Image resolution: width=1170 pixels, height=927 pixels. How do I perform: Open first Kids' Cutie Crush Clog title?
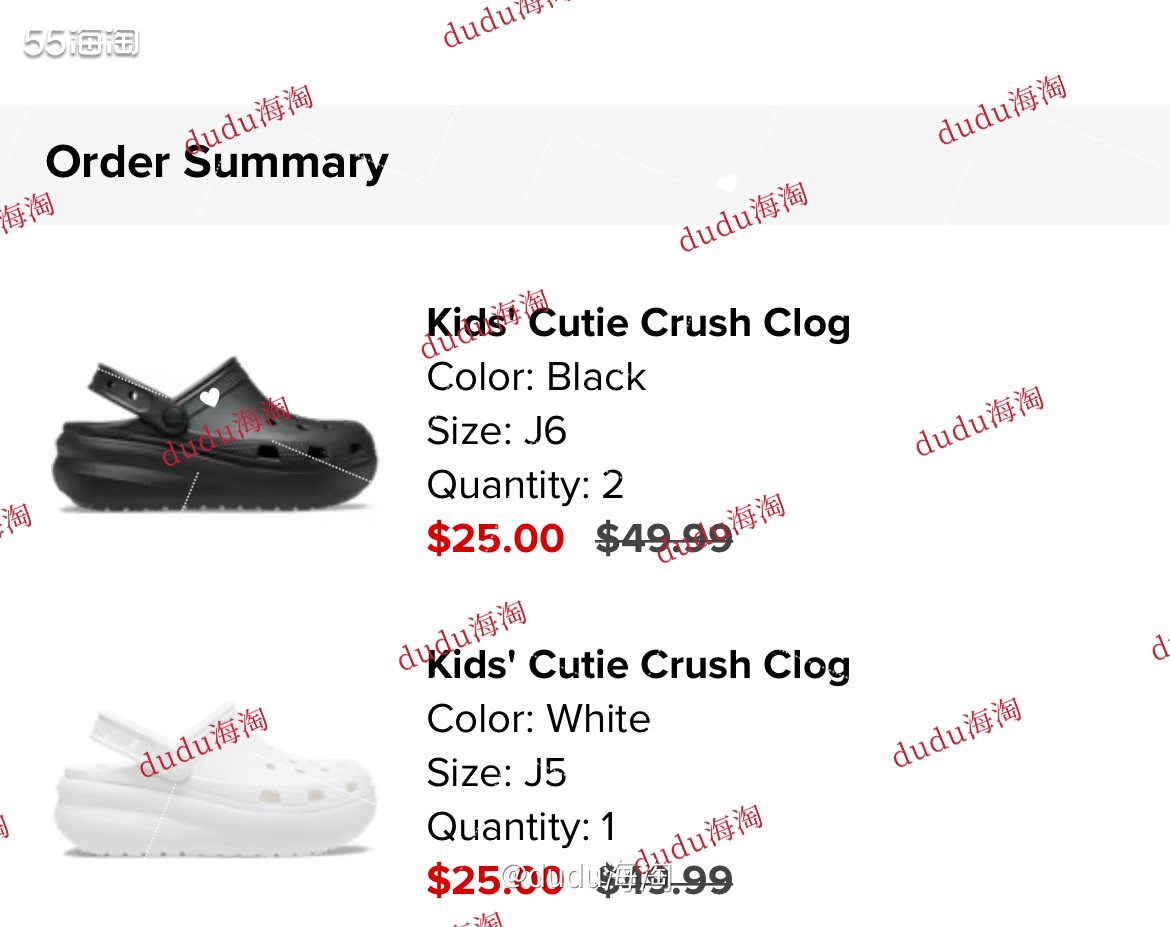638,323
